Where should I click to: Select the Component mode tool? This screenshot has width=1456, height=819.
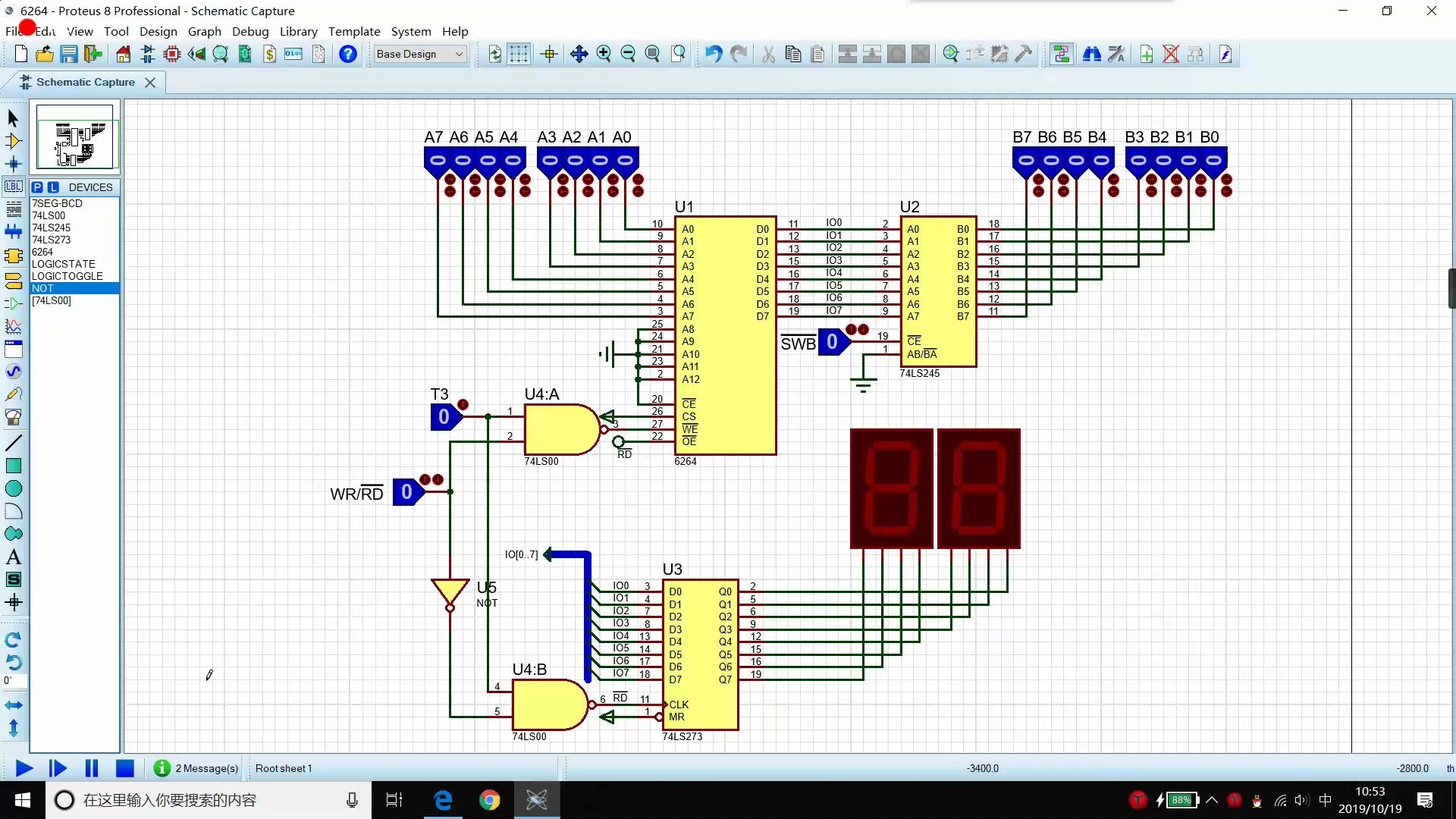[x=13, y=141]
